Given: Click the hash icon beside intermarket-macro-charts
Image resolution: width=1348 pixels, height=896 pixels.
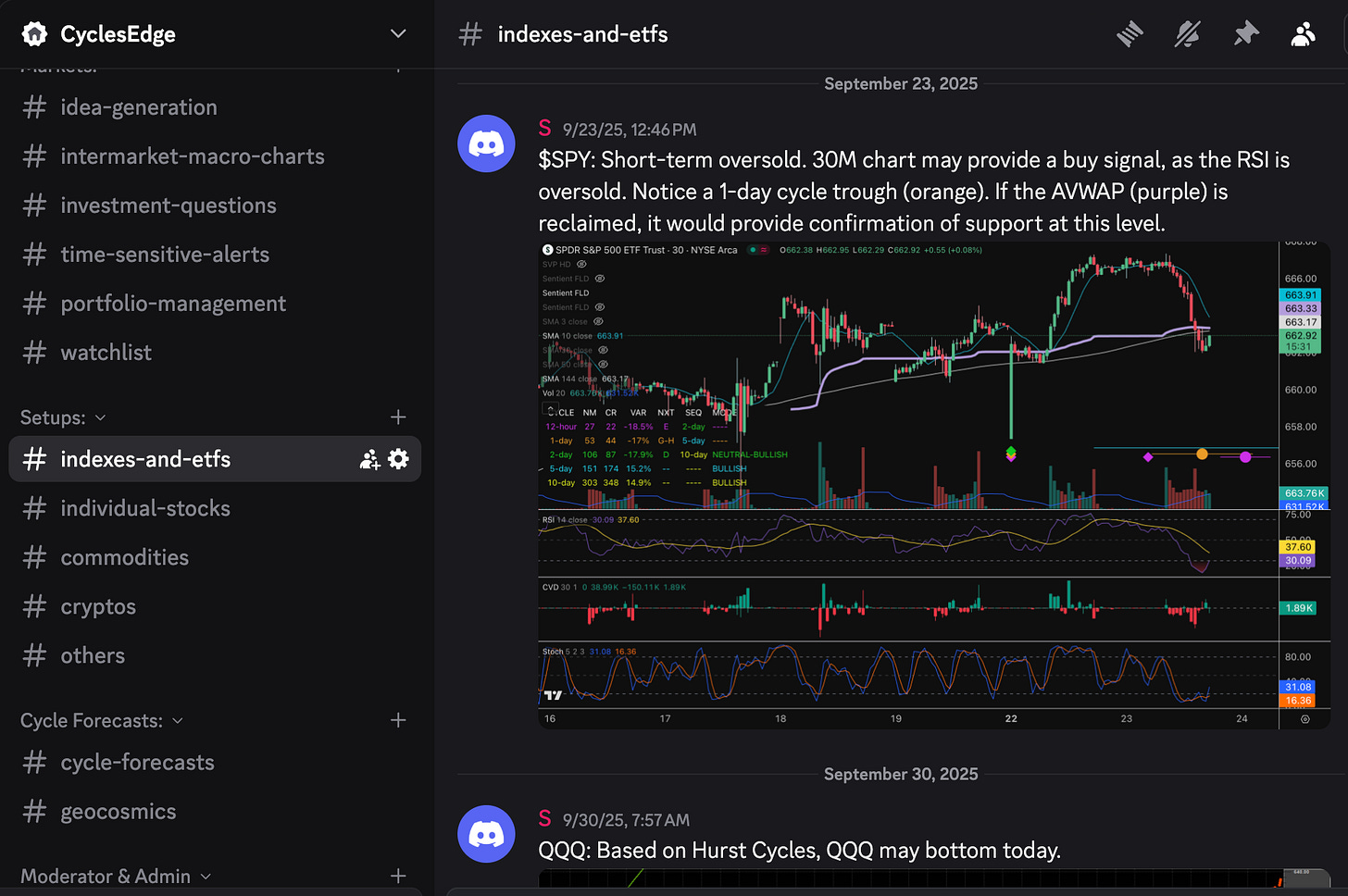Looking at the screenshot, I should point(34,156).
